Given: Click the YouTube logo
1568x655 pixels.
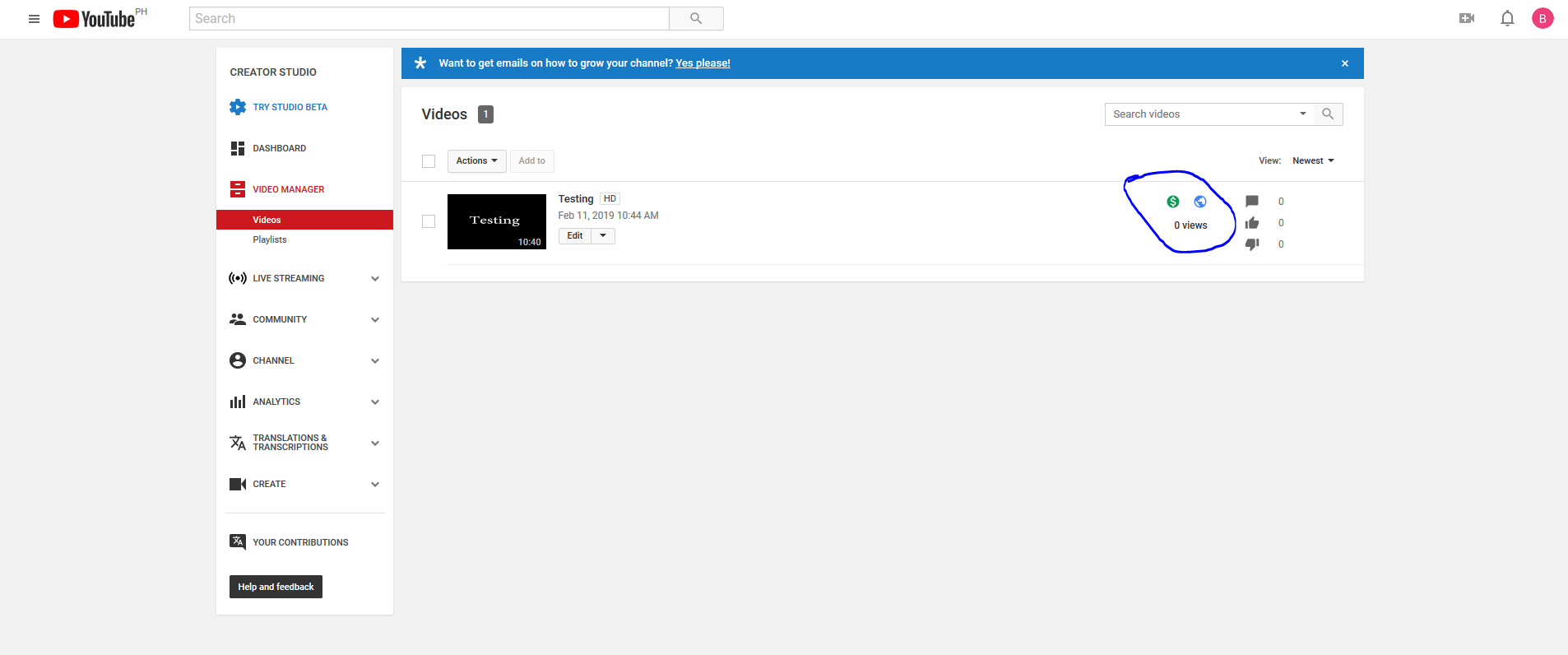Looking at the screenshot, I should [x=94, y=19].
